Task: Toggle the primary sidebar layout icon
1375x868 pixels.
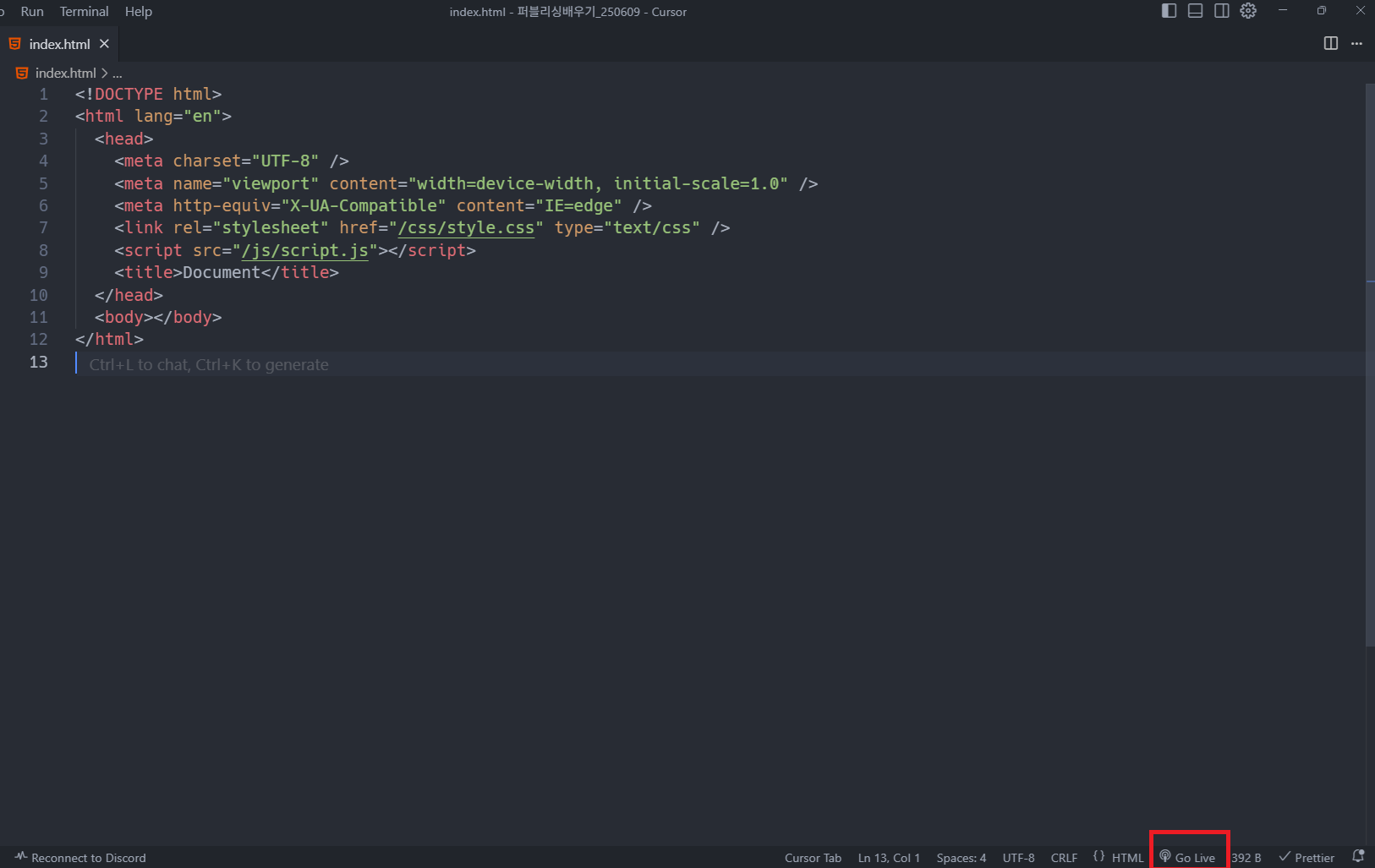Action: 1169,11
